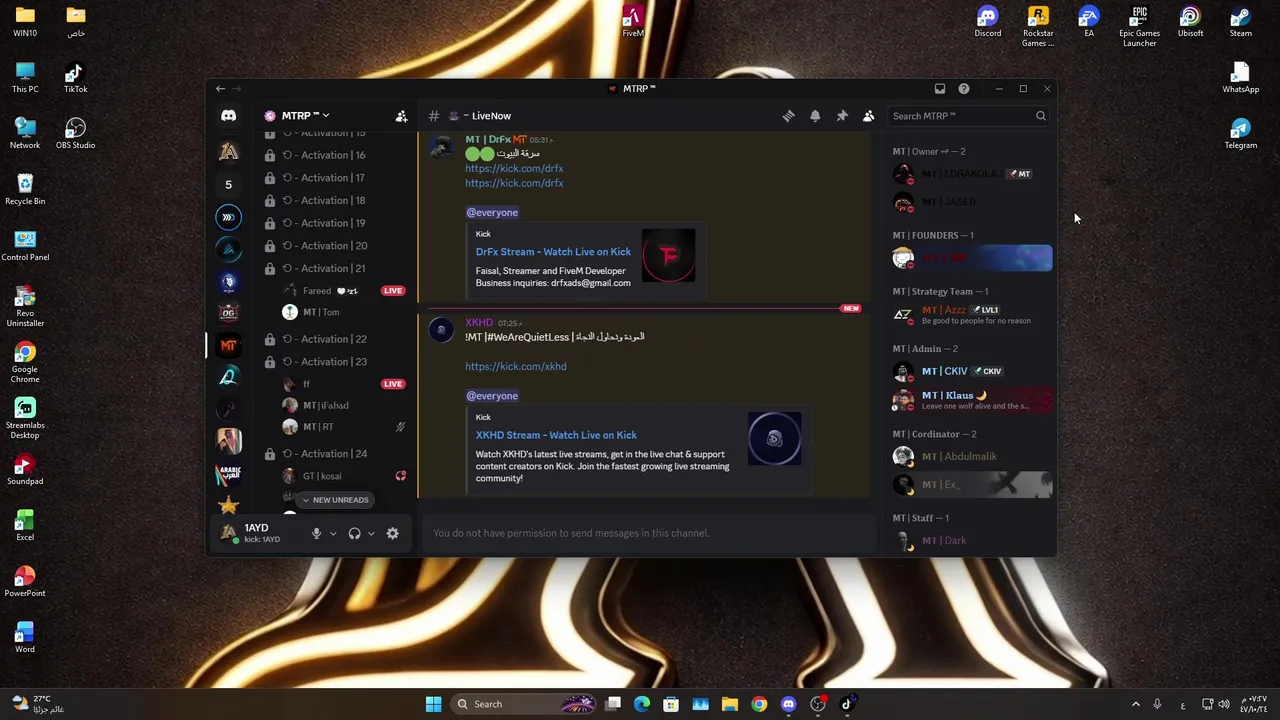Open member MT | CKIV profile

(x=970, y=372)
